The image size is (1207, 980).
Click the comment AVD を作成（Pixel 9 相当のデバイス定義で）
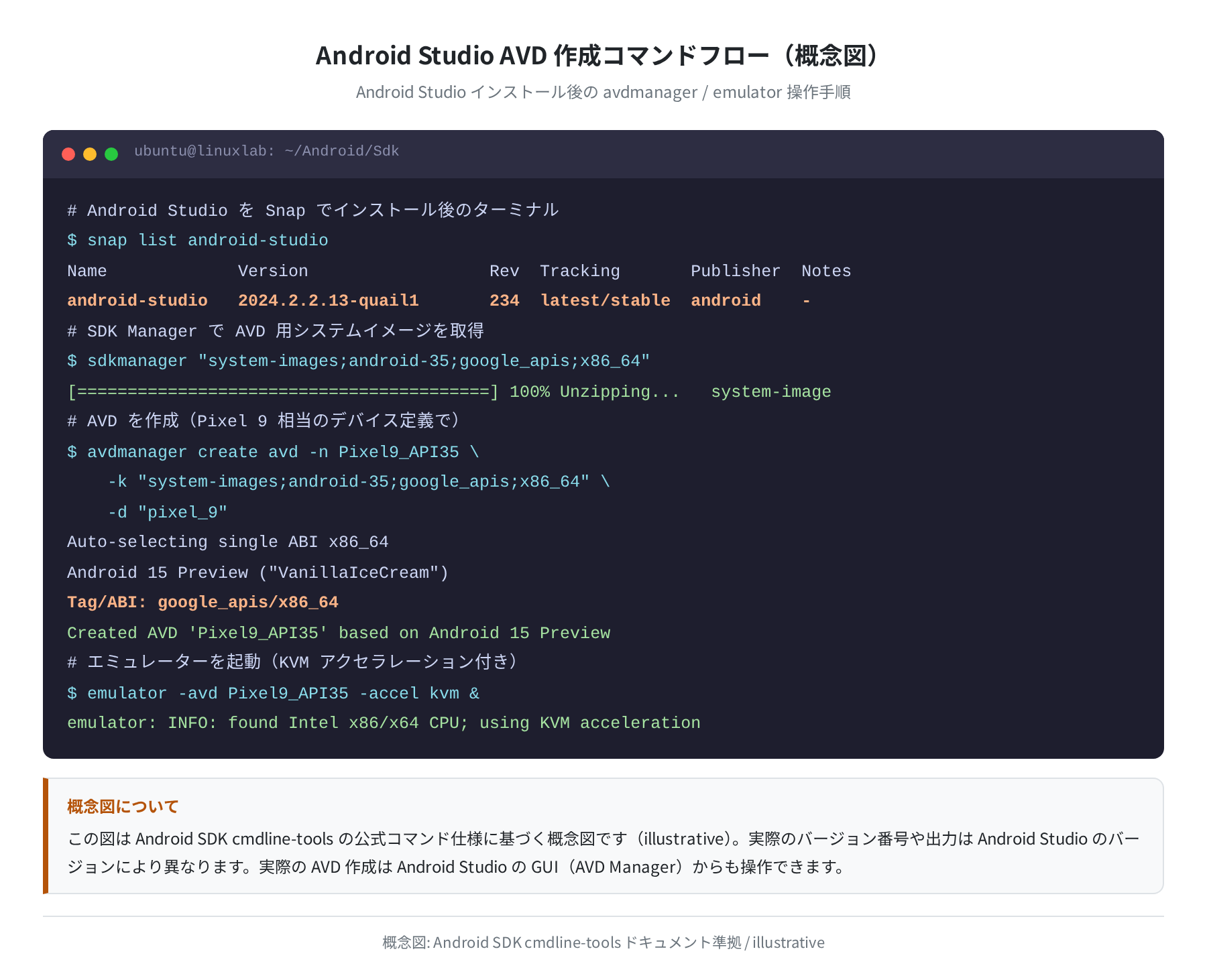pyautogui.click(x=265, y=421)
